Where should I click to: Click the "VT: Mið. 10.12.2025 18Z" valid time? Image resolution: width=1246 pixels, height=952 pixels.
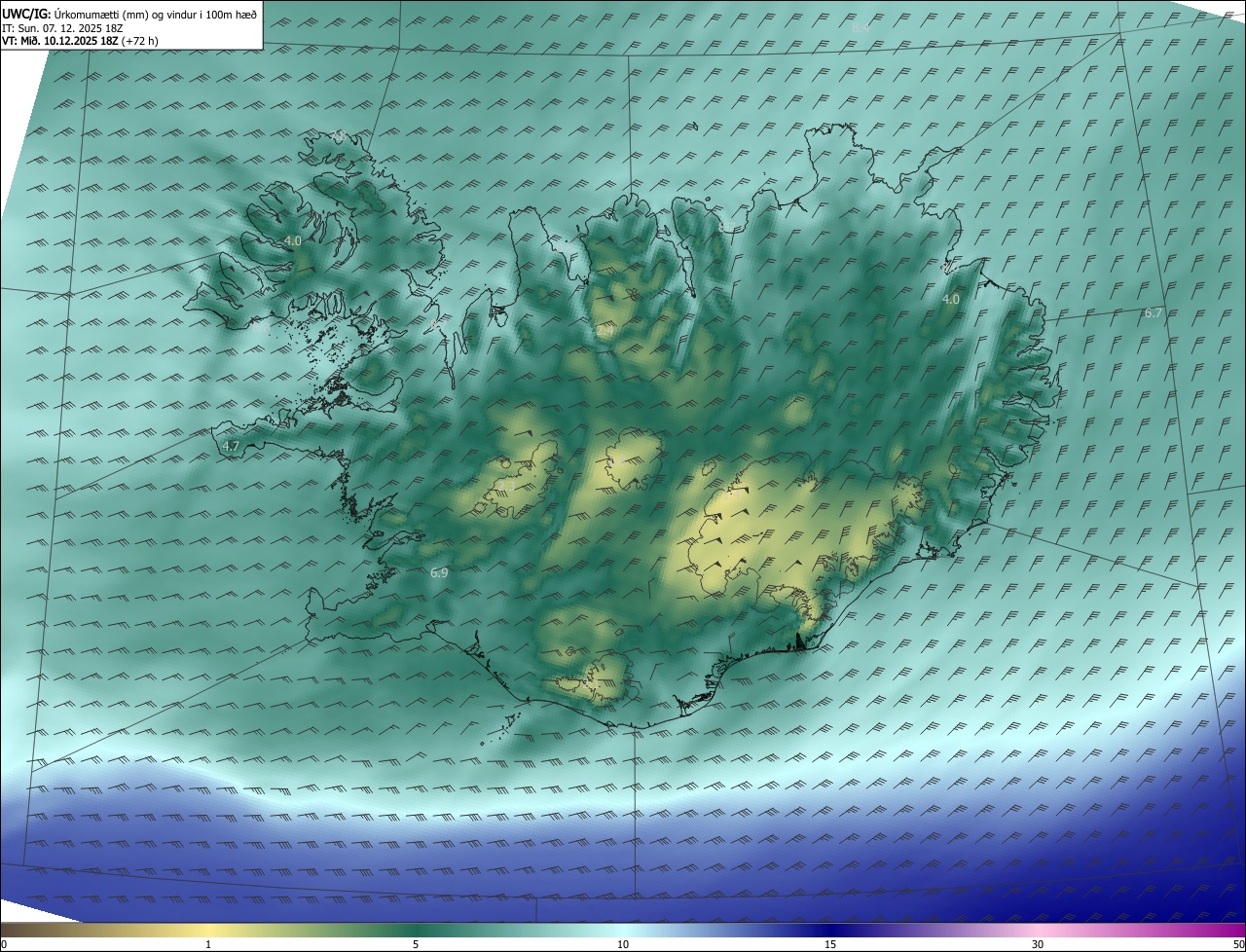(x=59, y=41)
